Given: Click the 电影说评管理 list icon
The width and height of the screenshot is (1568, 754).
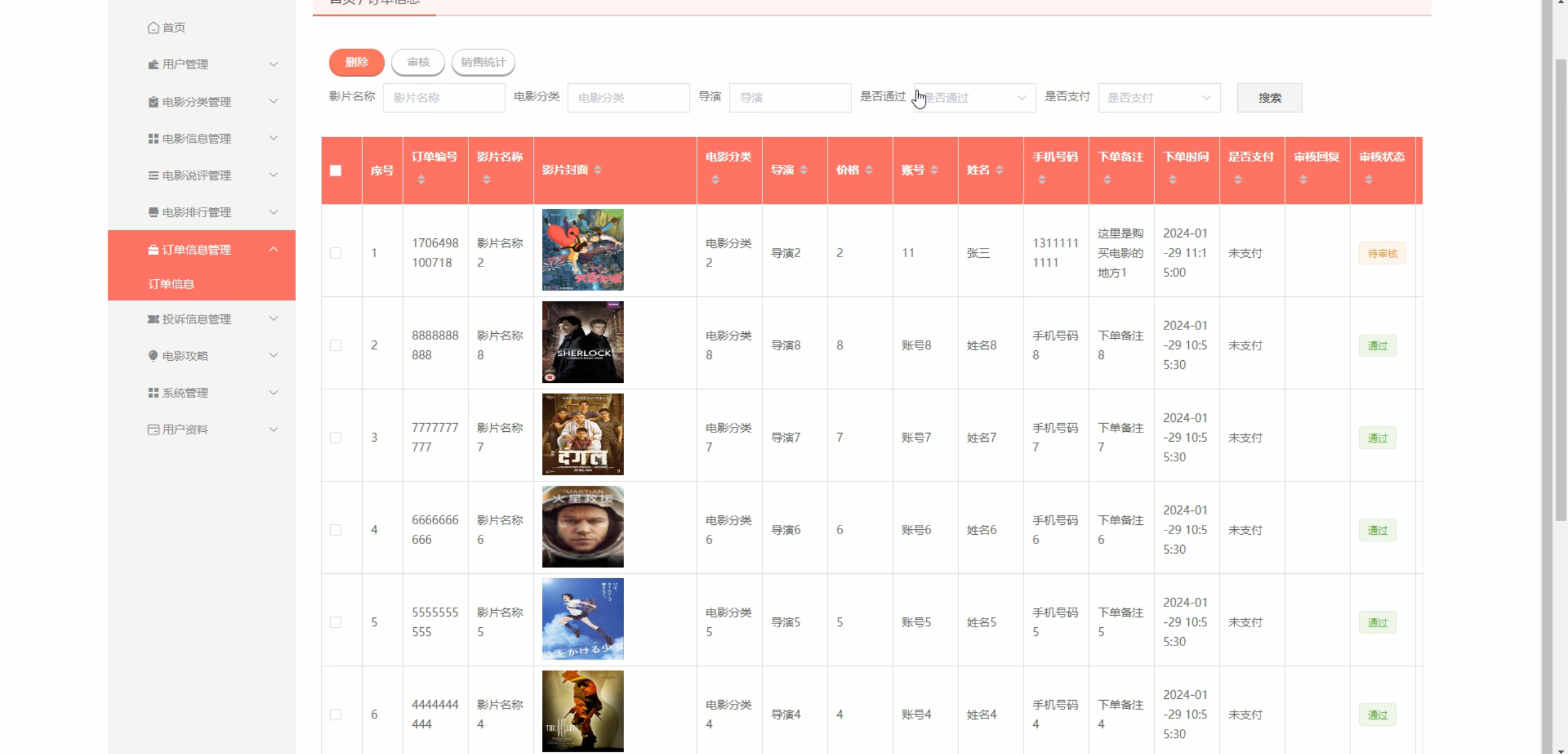Looking at the screenshot, I should [153, 175].
